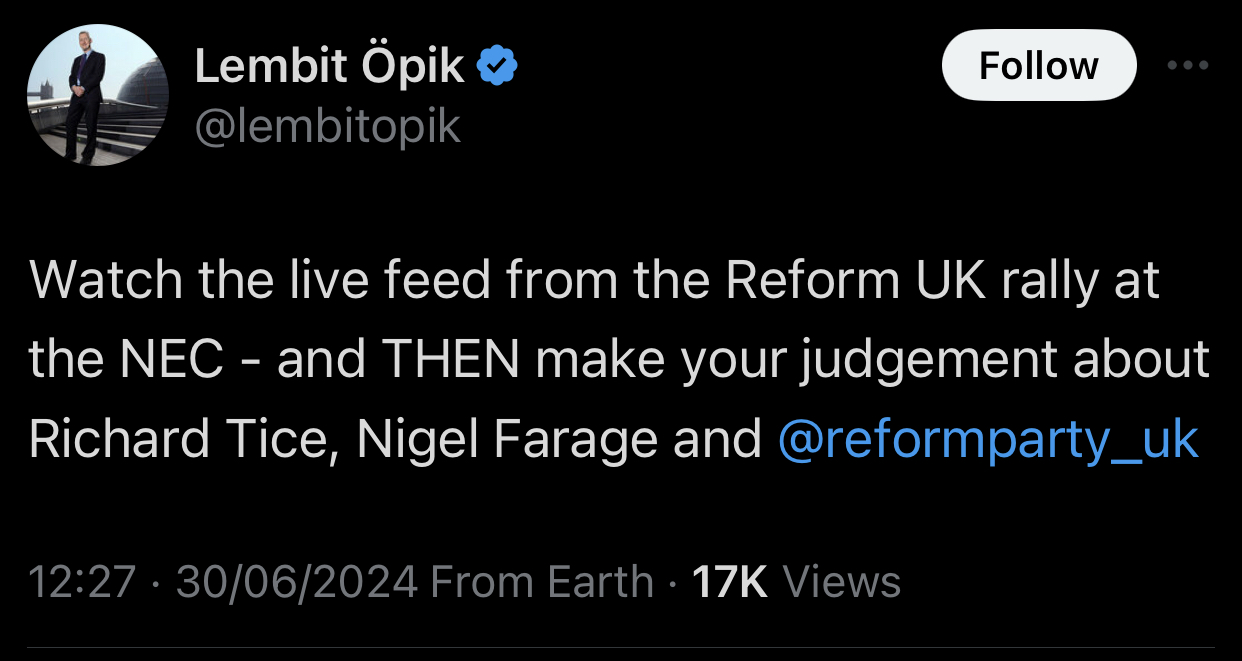Click the 30/06/2024 post date

tap(296, 582)
